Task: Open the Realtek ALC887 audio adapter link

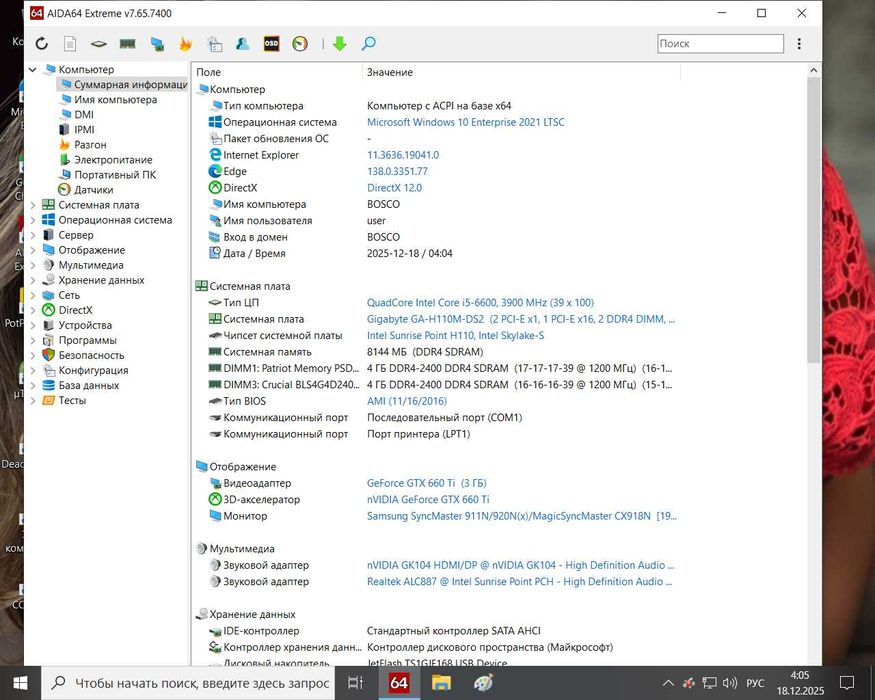Action: coord(520,582)
